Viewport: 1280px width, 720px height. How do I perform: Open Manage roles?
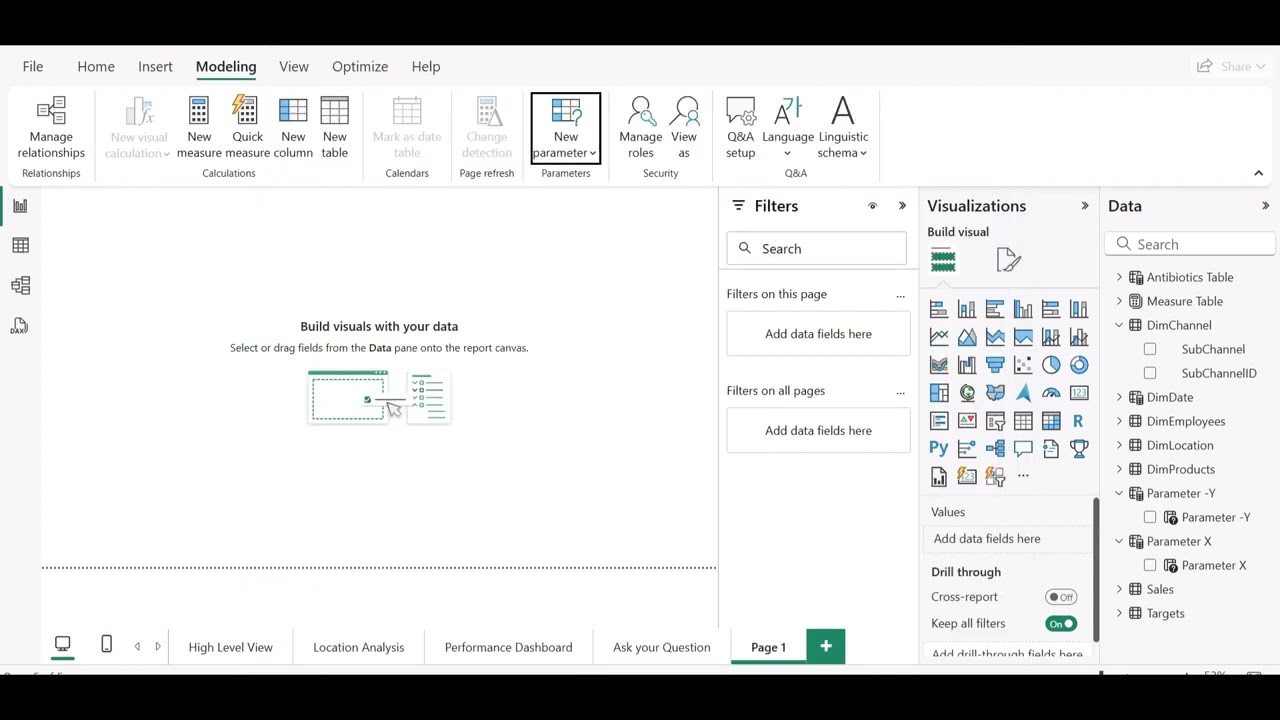pos(641,127)
